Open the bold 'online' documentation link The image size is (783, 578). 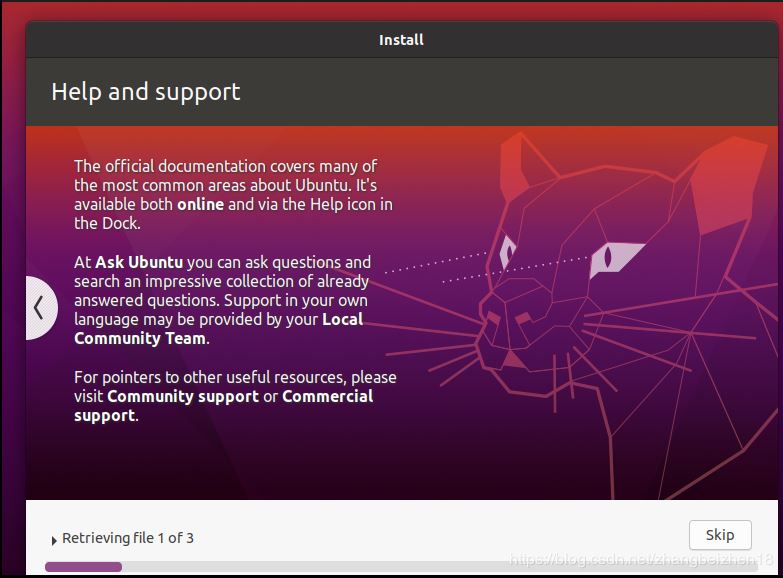pos(201,205)
